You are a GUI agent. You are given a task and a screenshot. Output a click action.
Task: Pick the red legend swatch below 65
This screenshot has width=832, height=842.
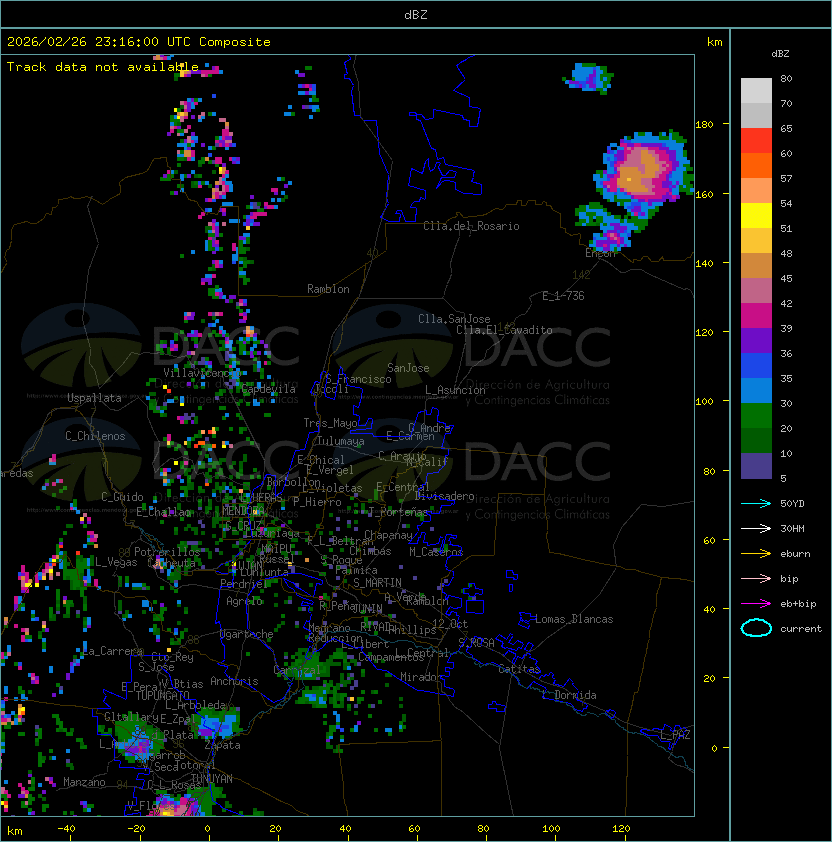click(x=756, y=141)
